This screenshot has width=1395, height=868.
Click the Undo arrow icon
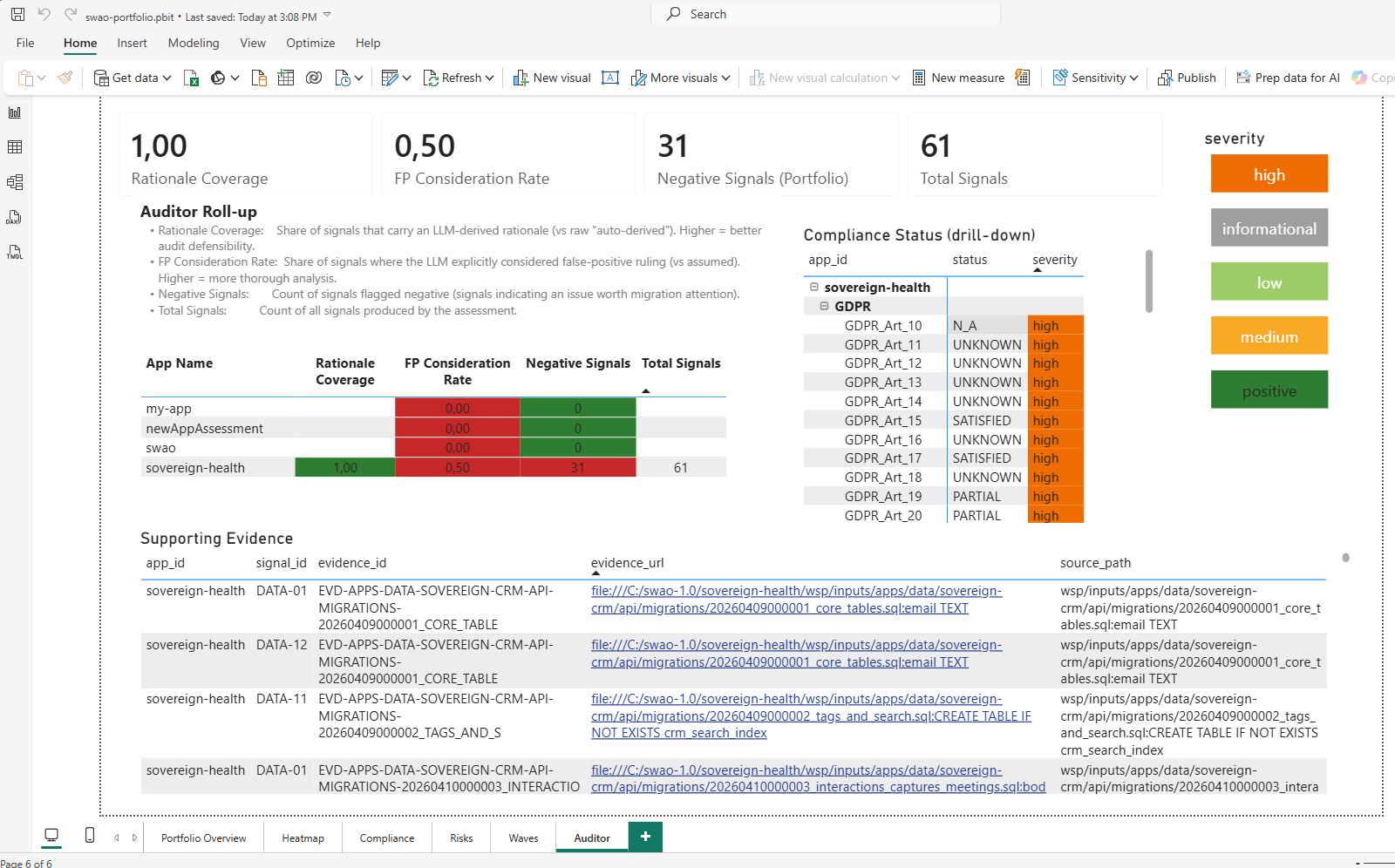tap(44, 15)
